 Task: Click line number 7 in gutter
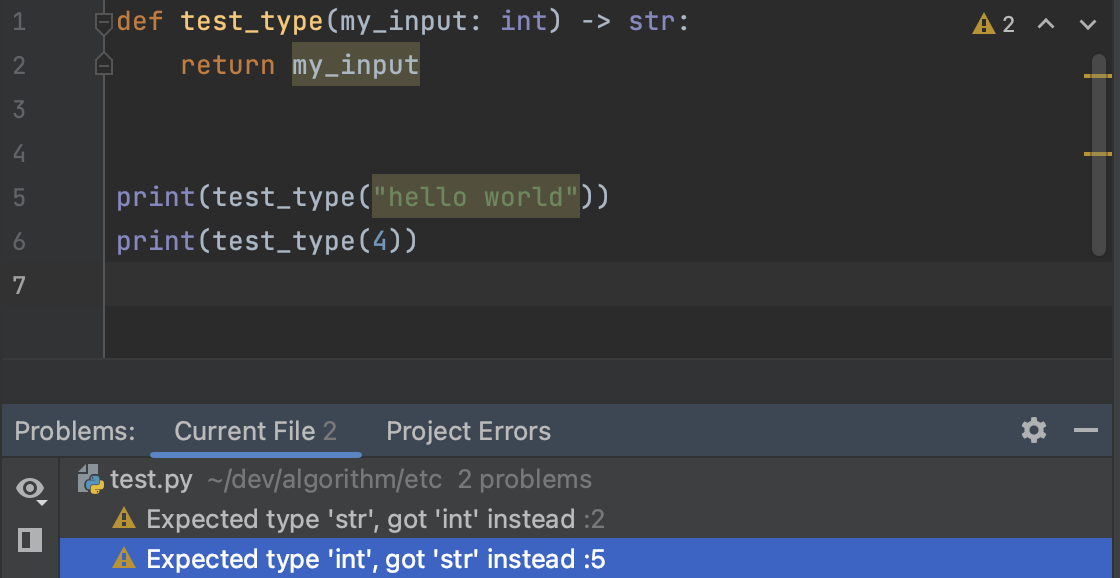tap(19, 284)
